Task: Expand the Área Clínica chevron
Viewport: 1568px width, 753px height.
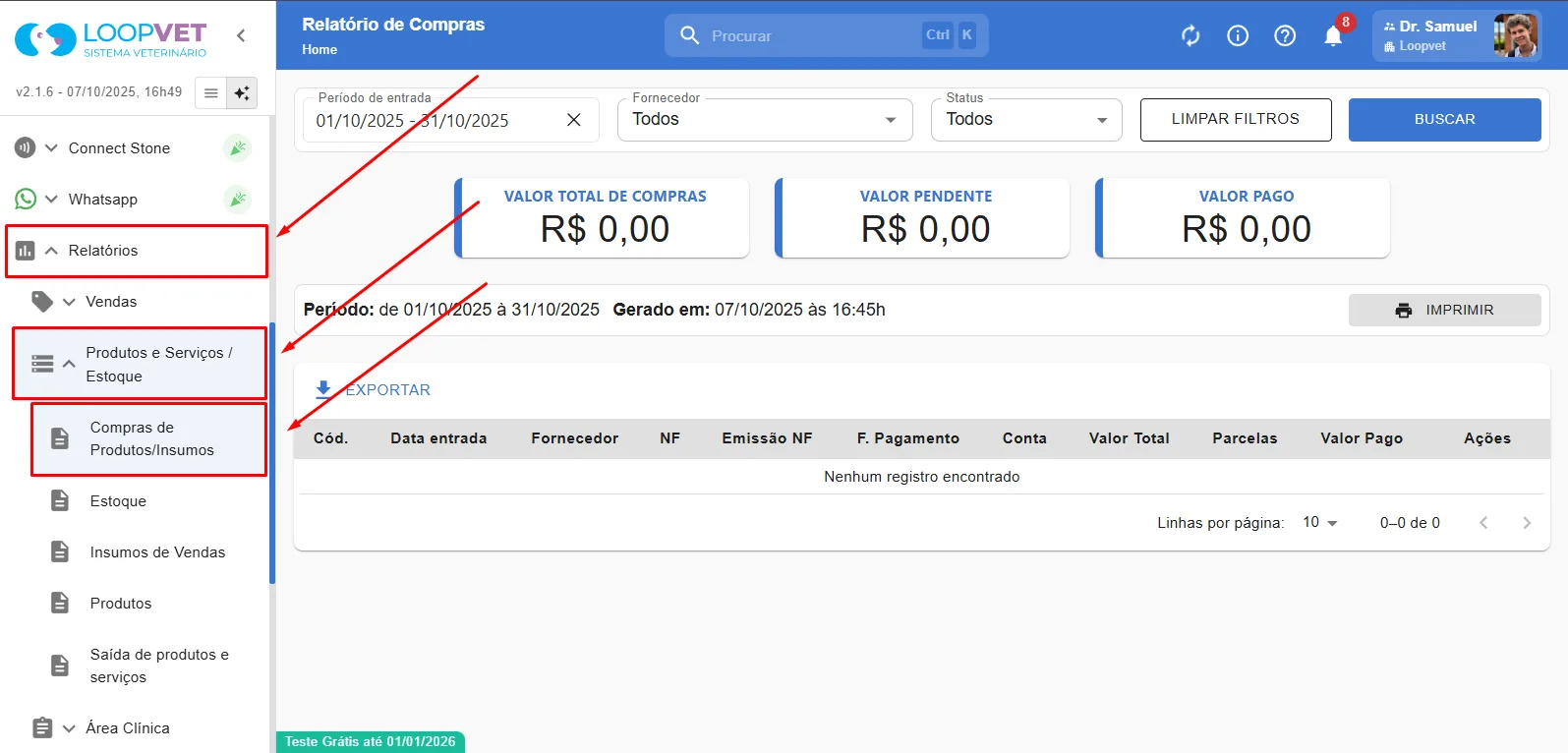Action: pos(69,728)
